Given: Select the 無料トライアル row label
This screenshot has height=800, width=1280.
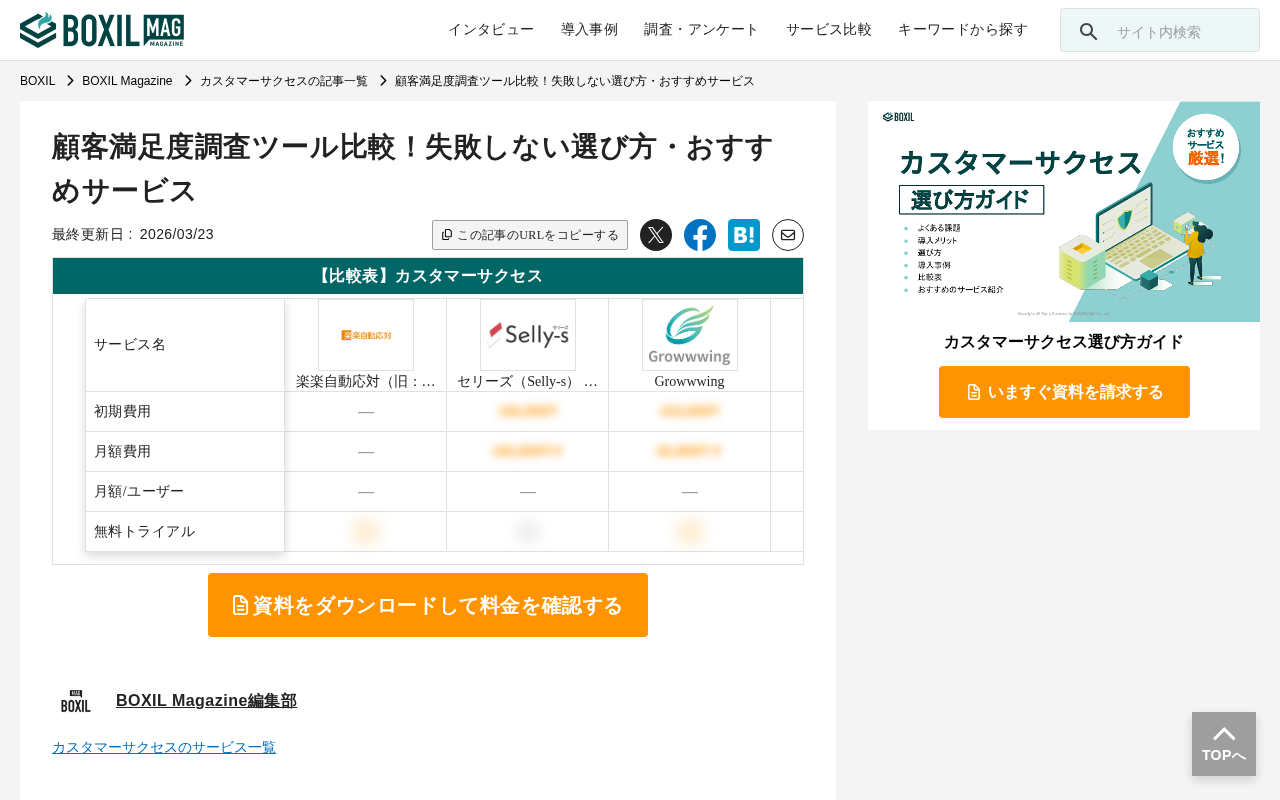Looking at the screenshot, I should 185,531.
